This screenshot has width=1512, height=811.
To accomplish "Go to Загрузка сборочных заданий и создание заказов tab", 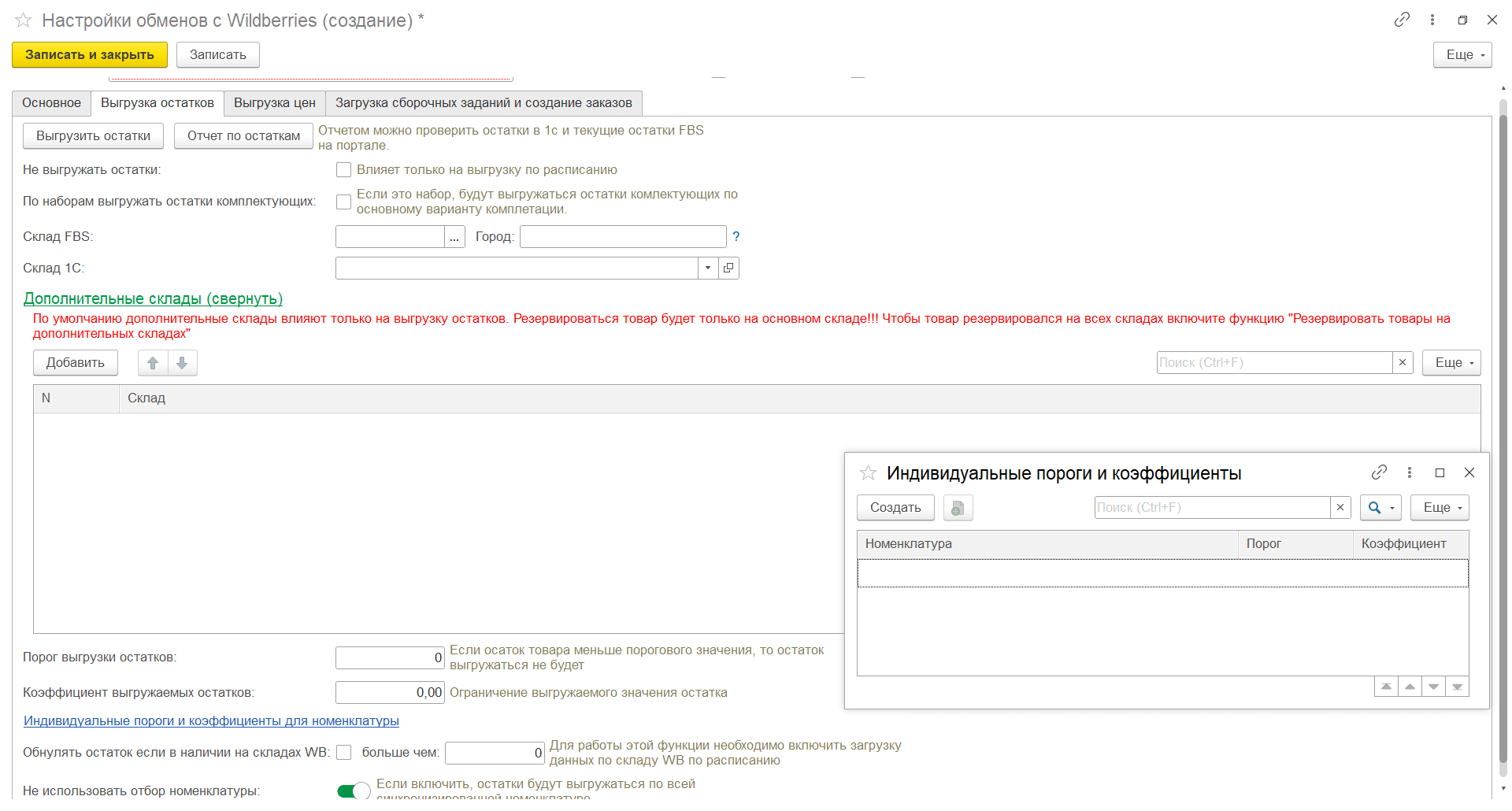I will pyautogui.click(x=484, y=103).
